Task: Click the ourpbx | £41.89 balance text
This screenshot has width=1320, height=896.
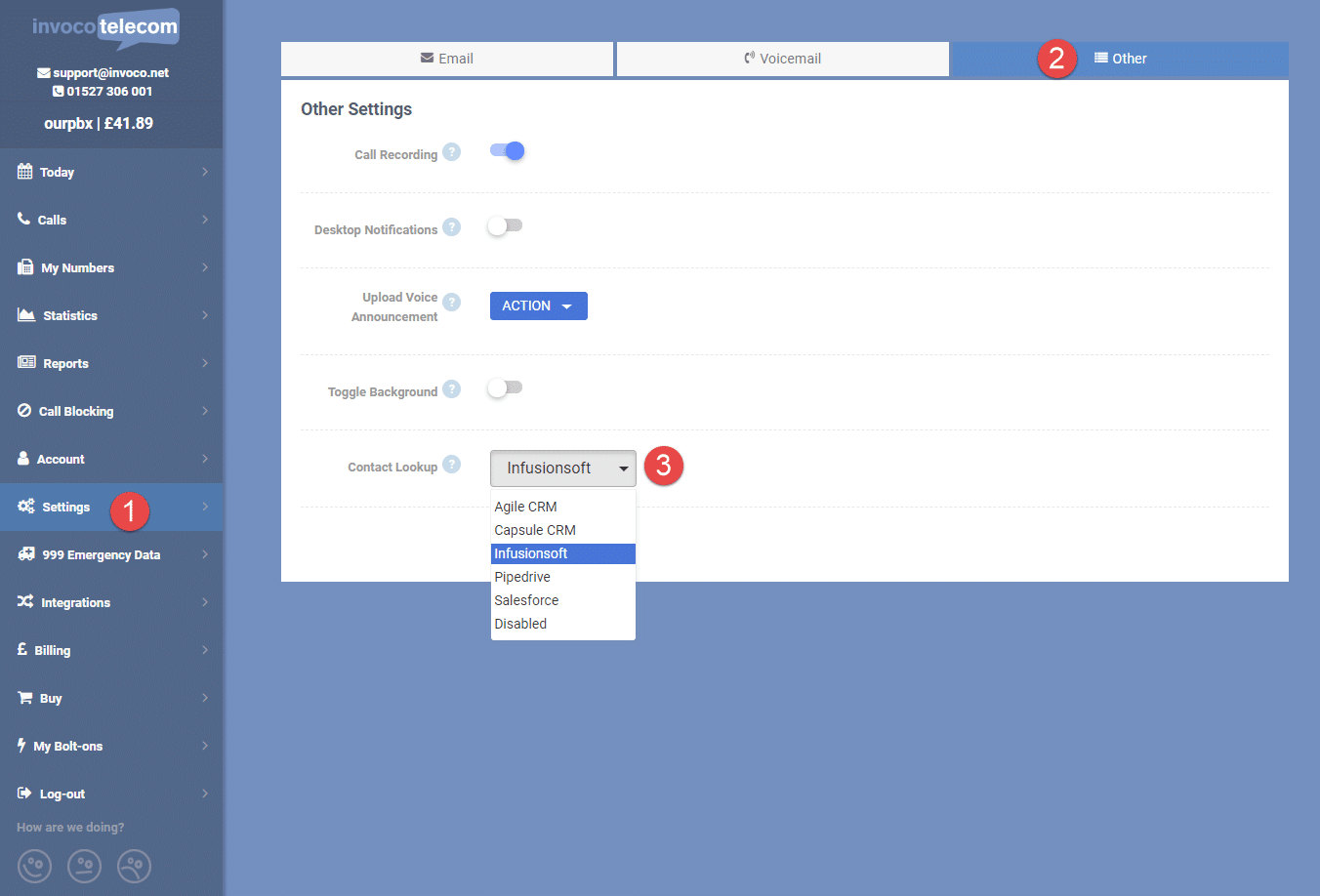Action: point(99,124)
